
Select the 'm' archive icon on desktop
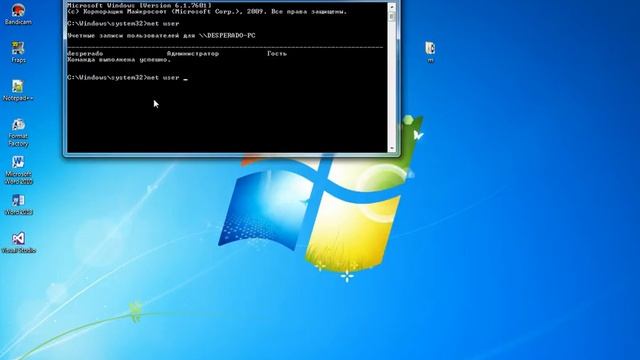click(430, 52)
